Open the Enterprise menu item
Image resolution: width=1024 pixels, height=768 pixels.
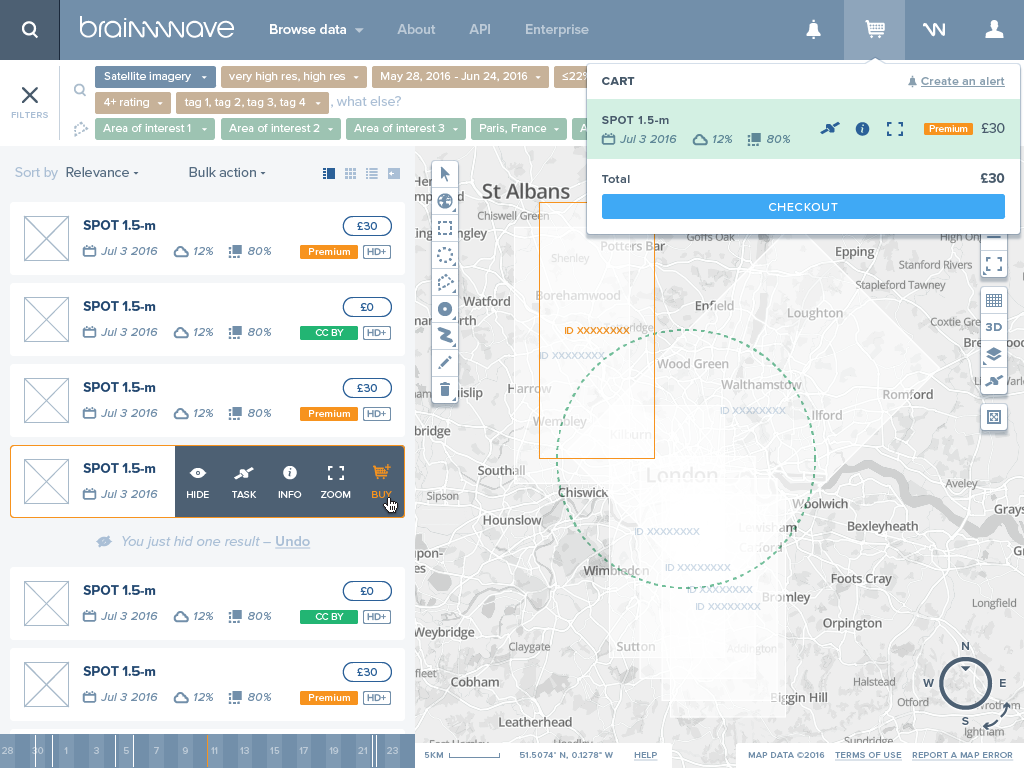pyautogui.click(x=556, y=29)
